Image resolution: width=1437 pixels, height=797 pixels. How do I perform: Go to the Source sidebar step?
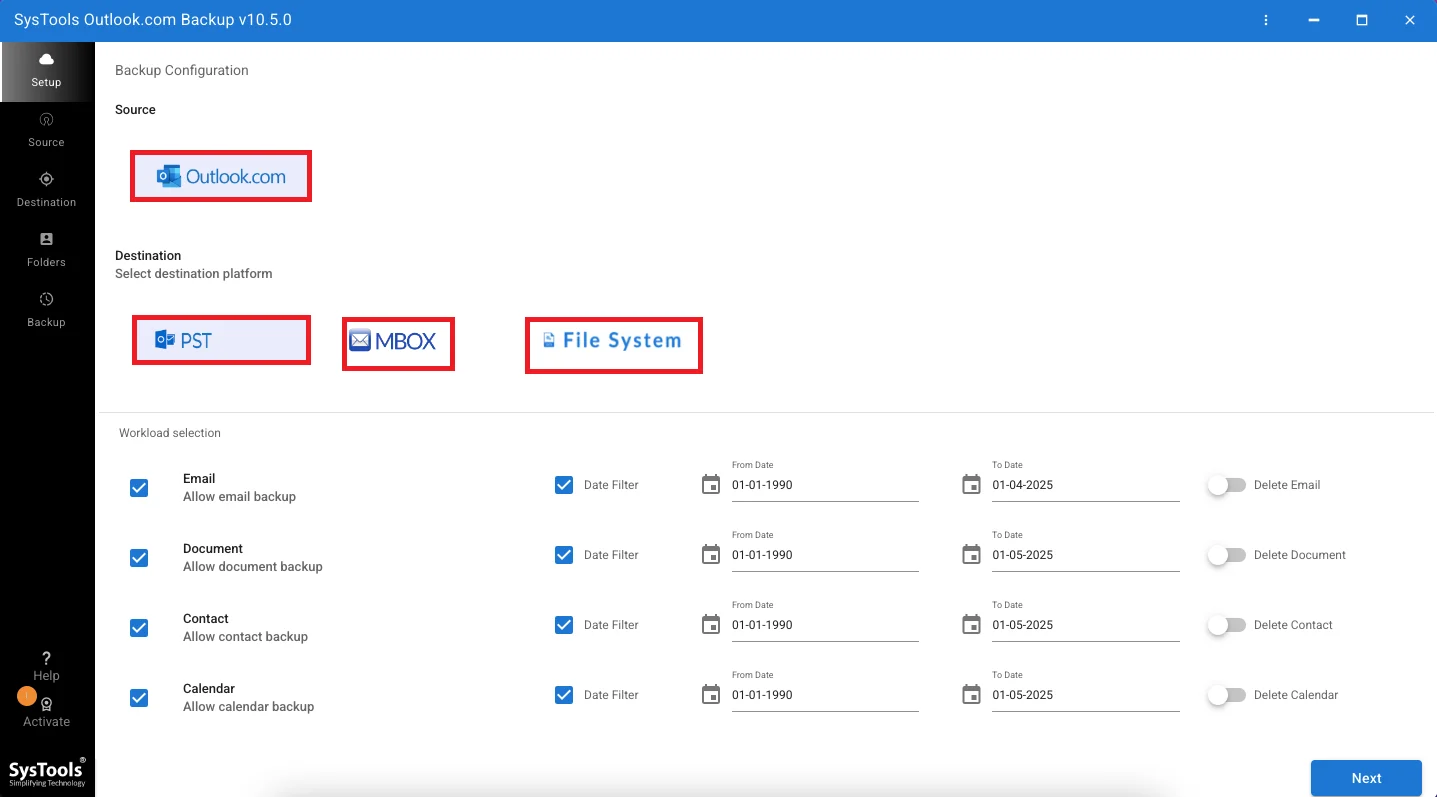(47, 131)
